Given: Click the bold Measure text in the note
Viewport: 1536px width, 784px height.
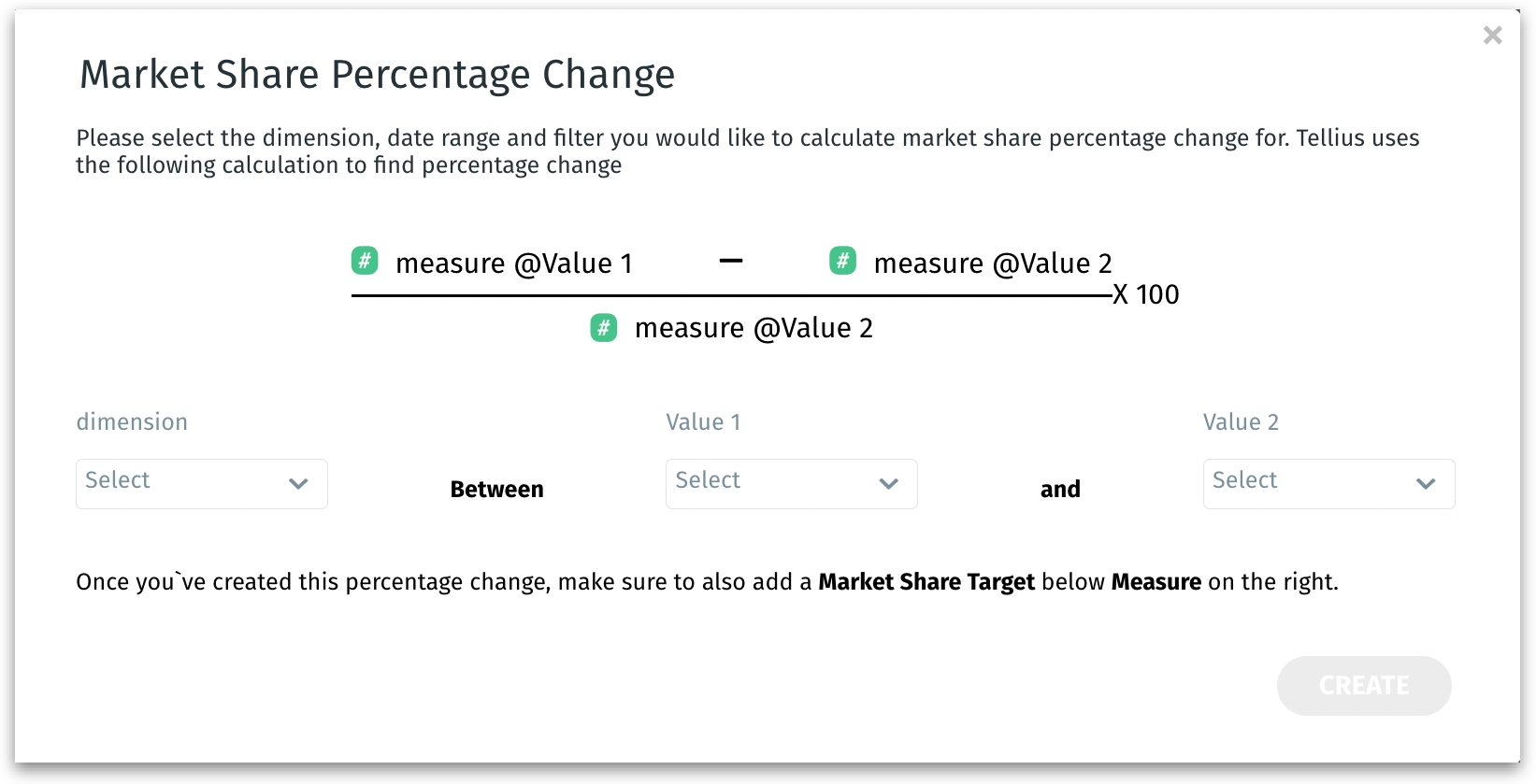Looking at the screenshot, I should 1156,582.
